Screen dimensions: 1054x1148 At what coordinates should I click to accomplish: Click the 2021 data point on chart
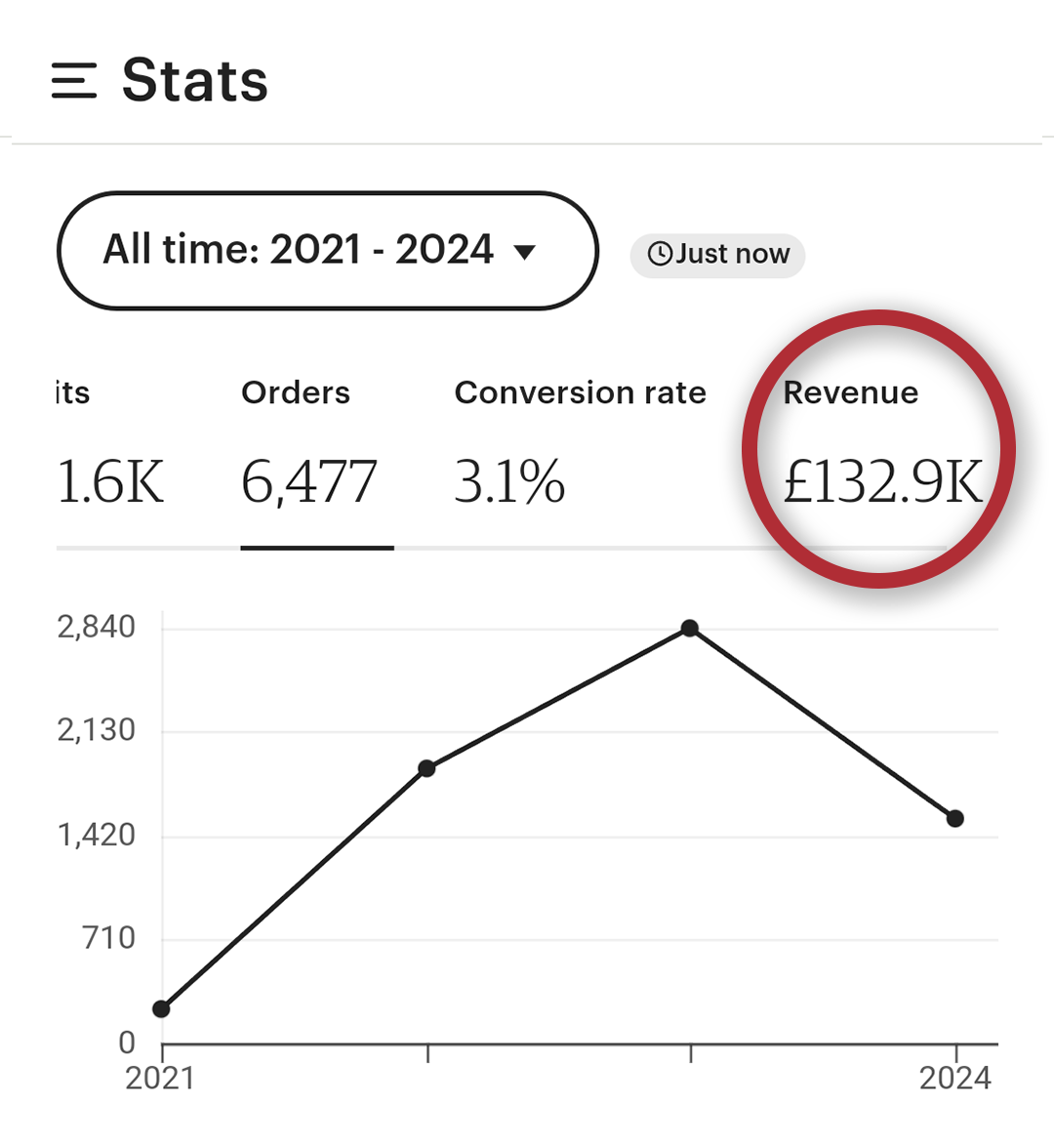click(x=161, y=1008)
